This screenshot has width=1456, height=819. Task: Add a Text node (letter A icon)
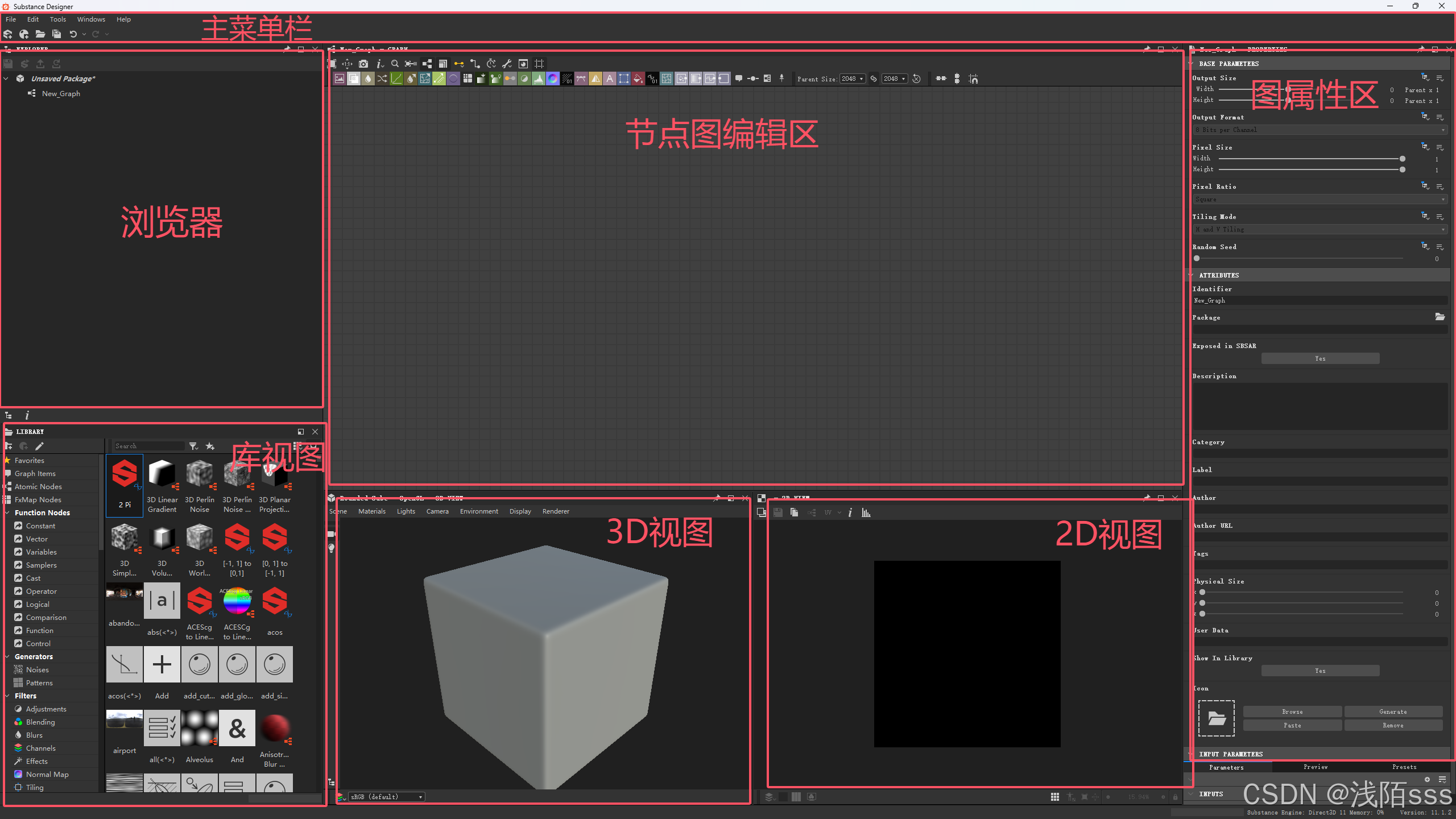coord(610,79)
